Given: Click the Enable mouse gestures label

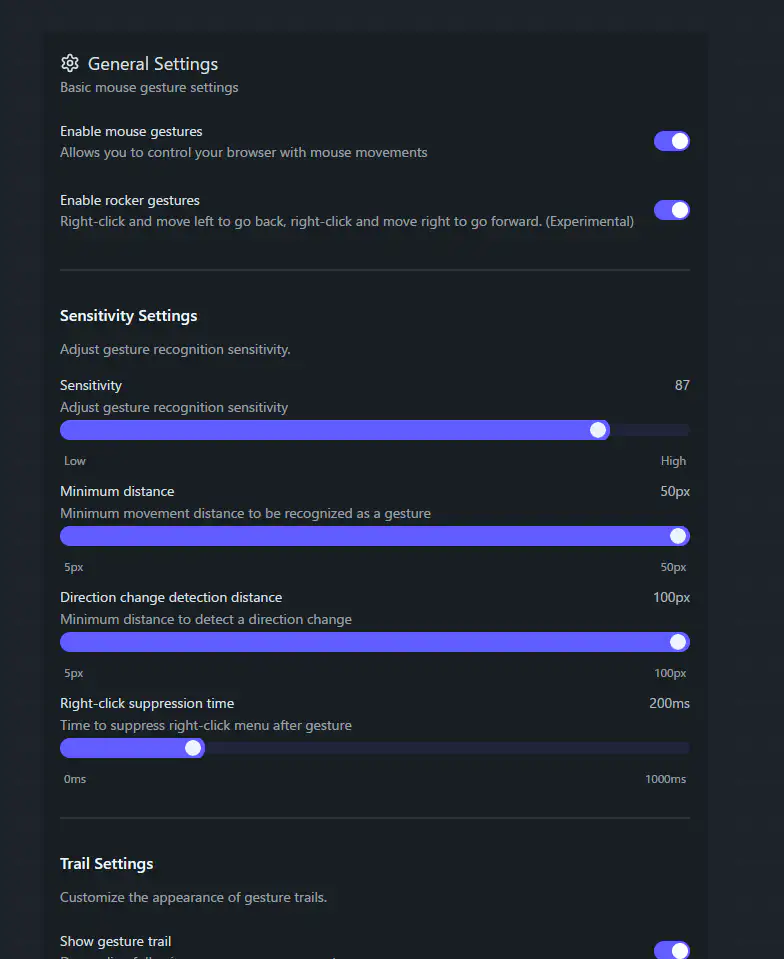Looking at the screenshot, I should [131, 131].
